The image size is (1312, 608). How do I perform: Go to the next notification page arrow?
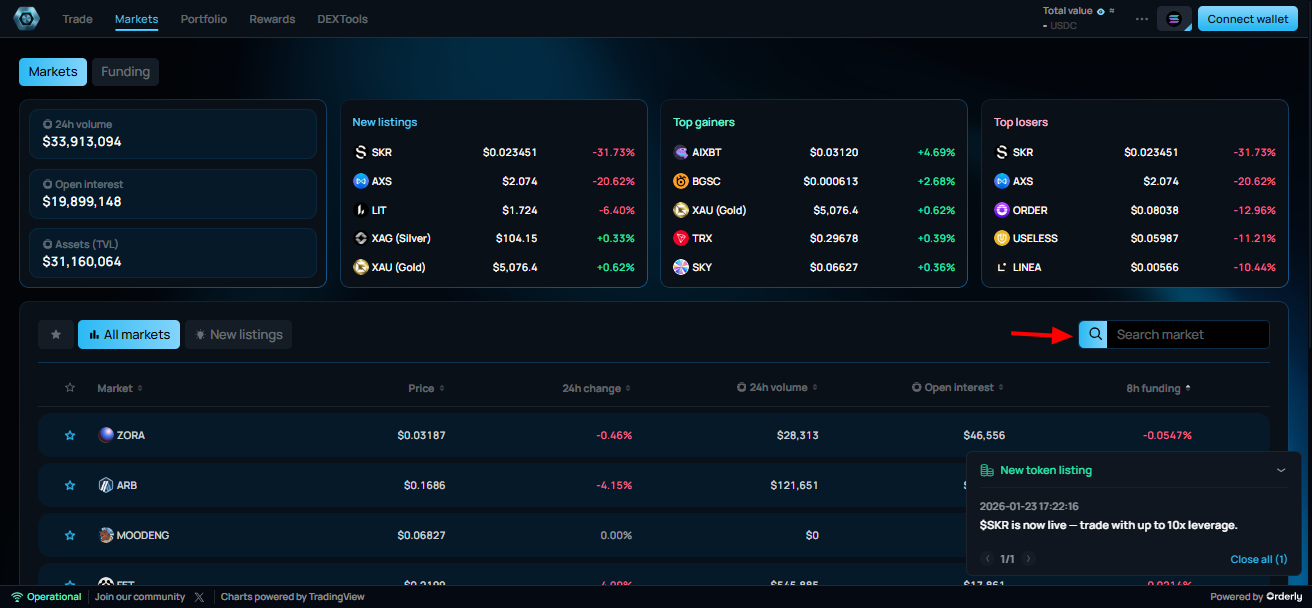tap(1028, 559)
